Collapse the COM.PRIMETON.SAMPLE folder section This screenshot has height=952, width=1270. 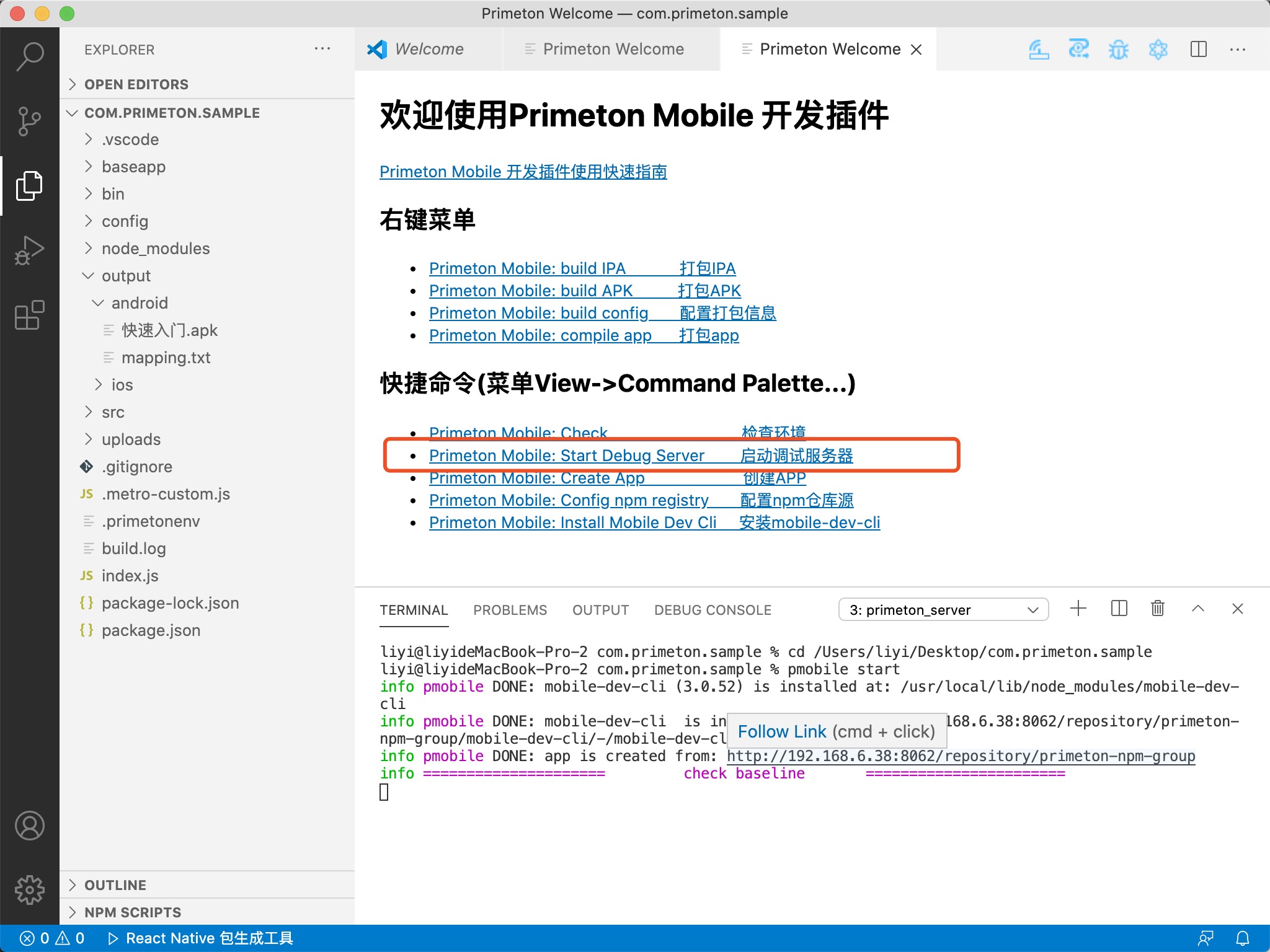[x=172, y=113]
